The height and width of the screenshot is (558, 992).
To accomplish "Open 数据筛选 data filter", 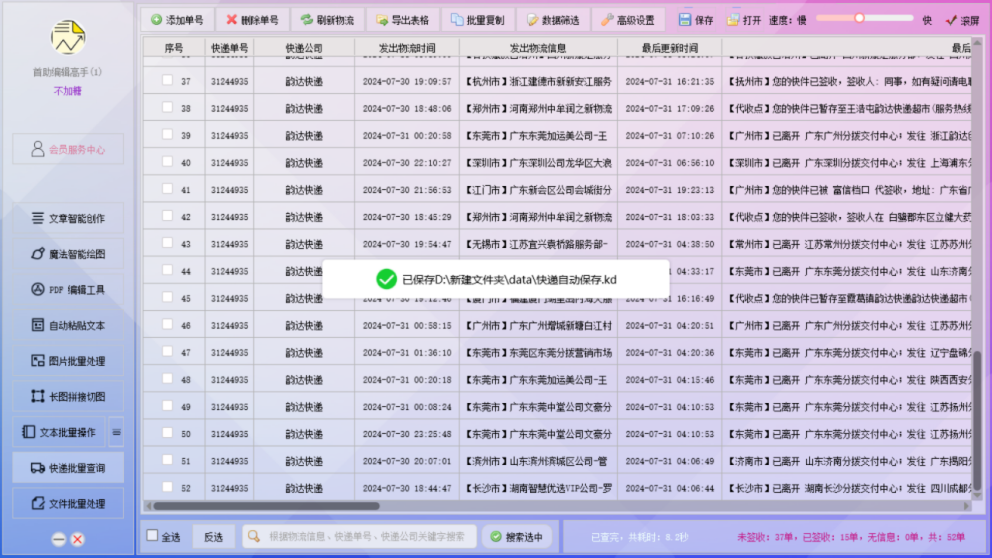I will (x=553, y=20).
